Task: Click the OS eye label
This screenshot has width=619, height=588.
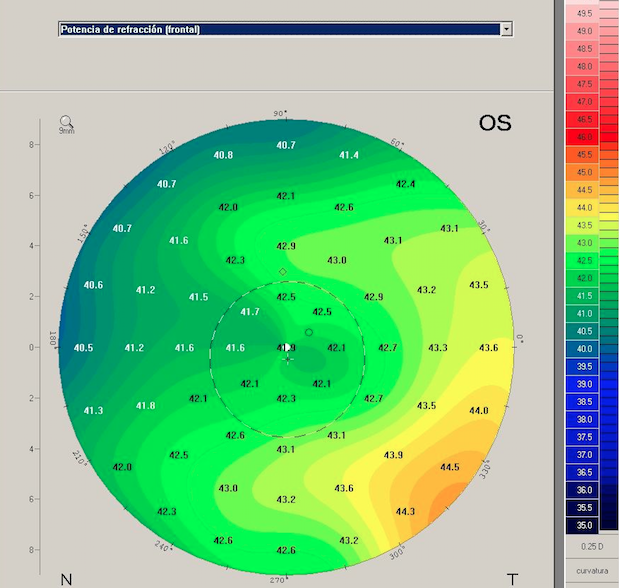Action: 494,123
